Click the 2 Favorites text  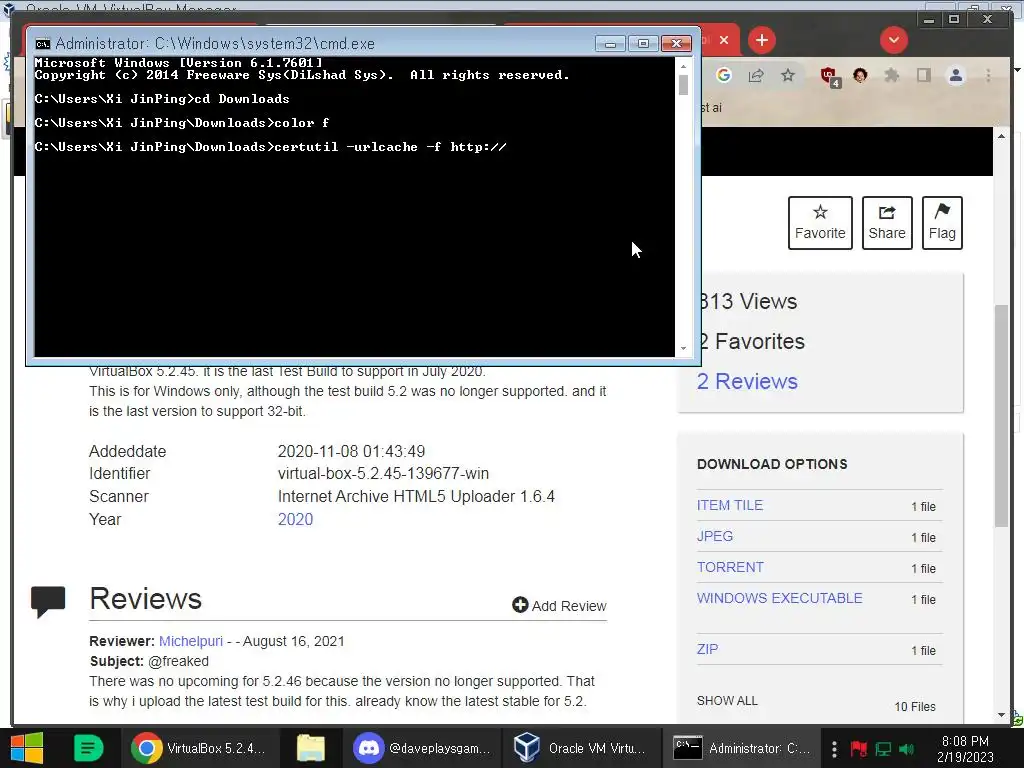click(751, 342)
